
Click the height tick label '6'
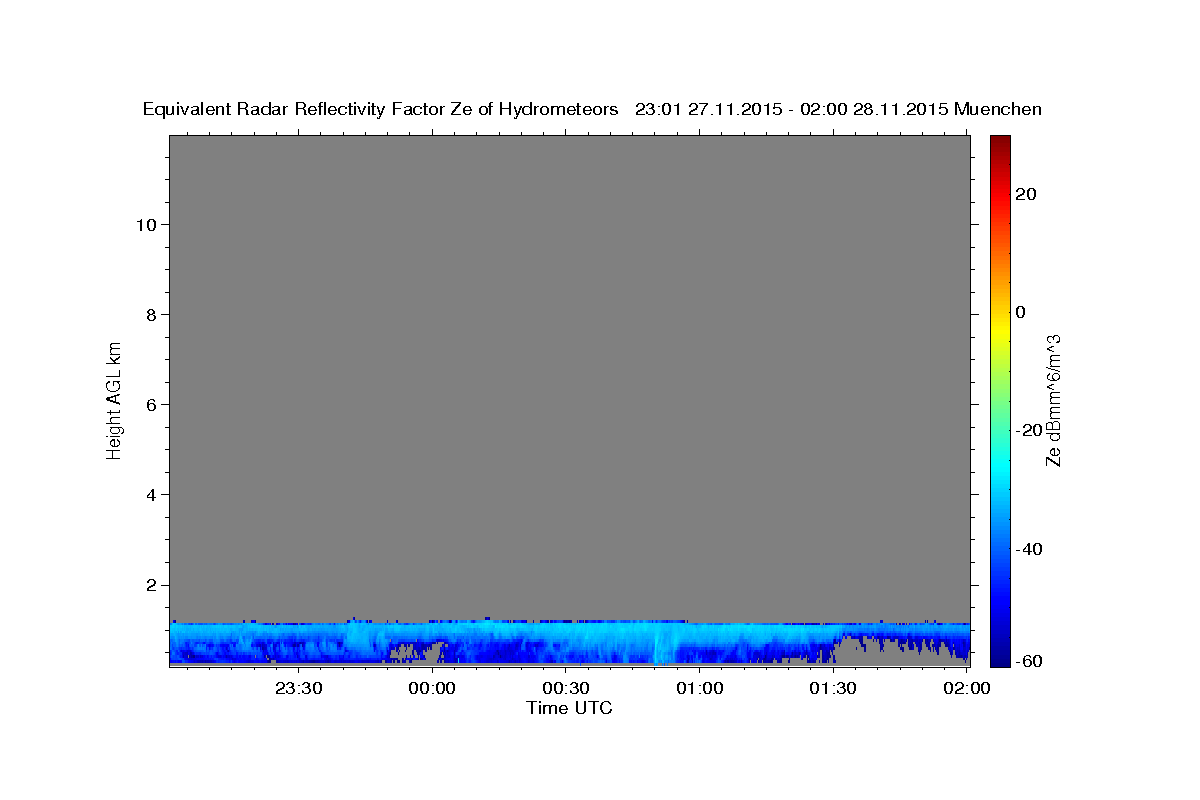coord(149,405)
